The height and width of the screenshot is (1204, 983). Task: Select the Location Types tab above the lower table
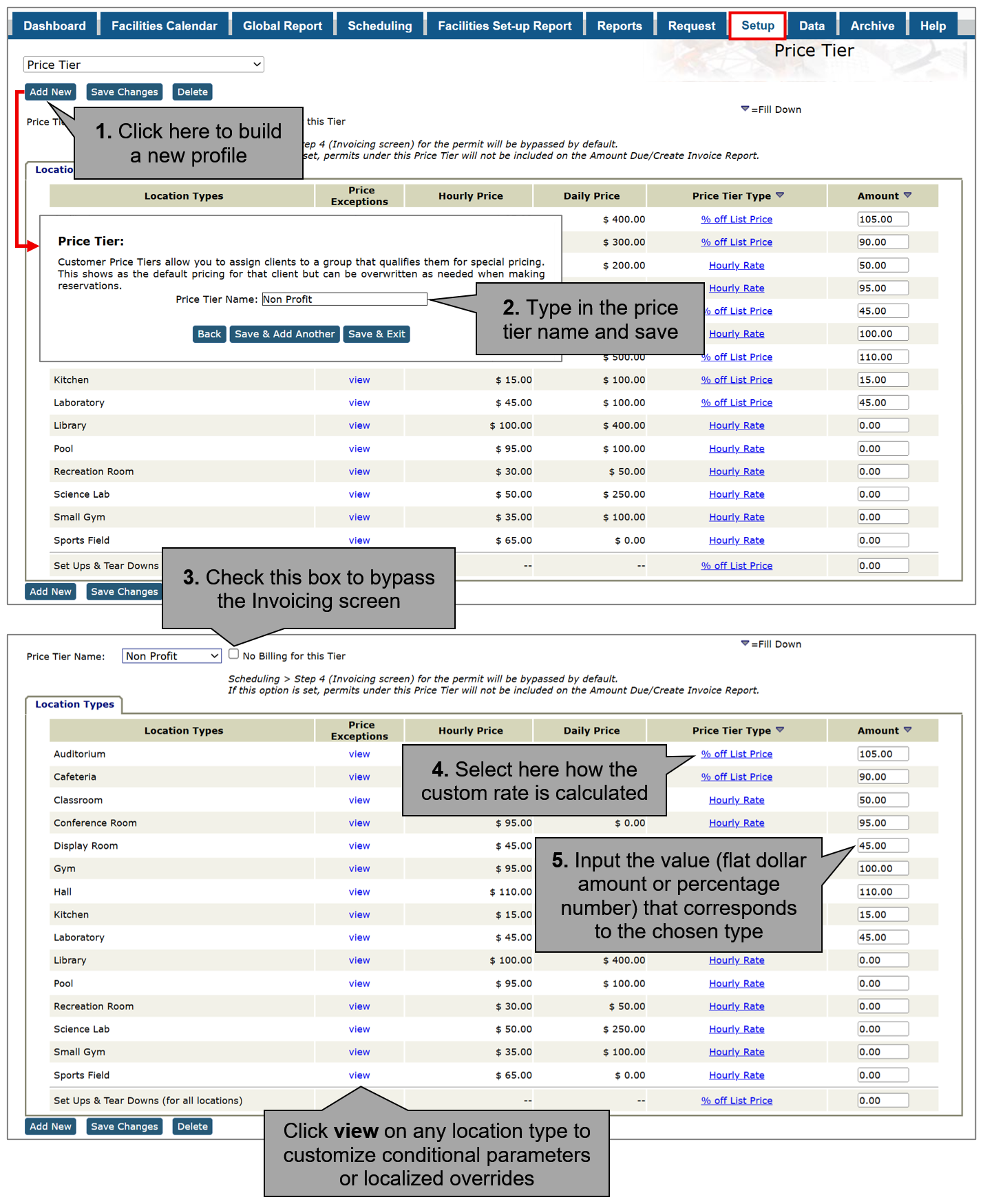[x=74, y=704]
